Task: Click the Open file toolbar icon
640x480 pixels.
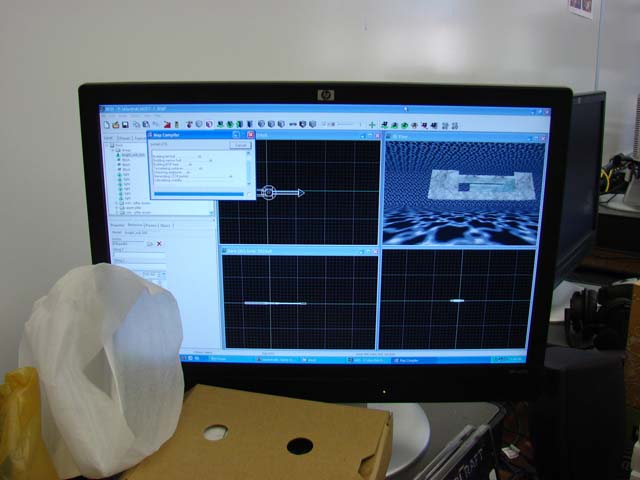Action: click(115, 124)
